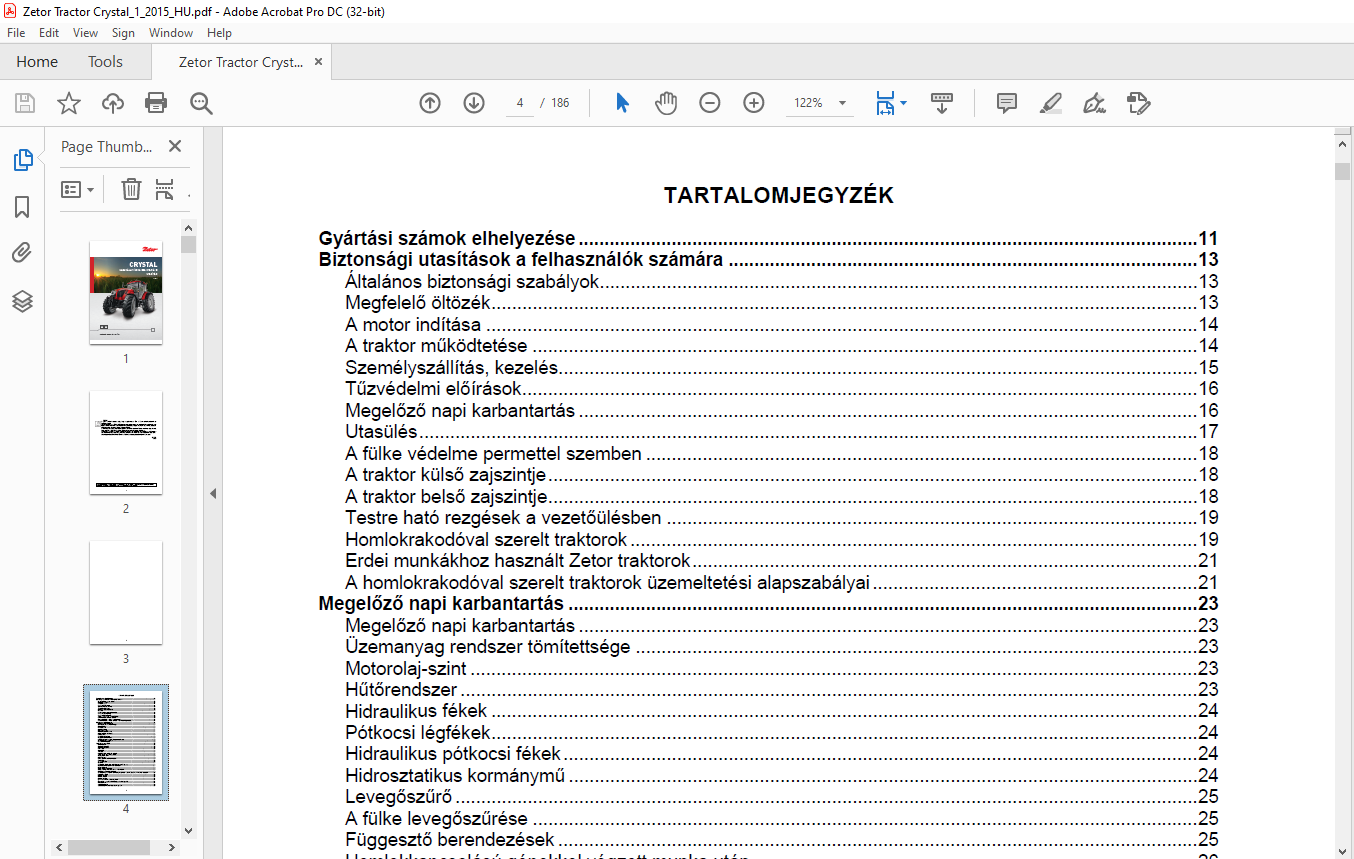
Task: Open the 122% zoom level dropdown
Action: click(x=842, y=103)
